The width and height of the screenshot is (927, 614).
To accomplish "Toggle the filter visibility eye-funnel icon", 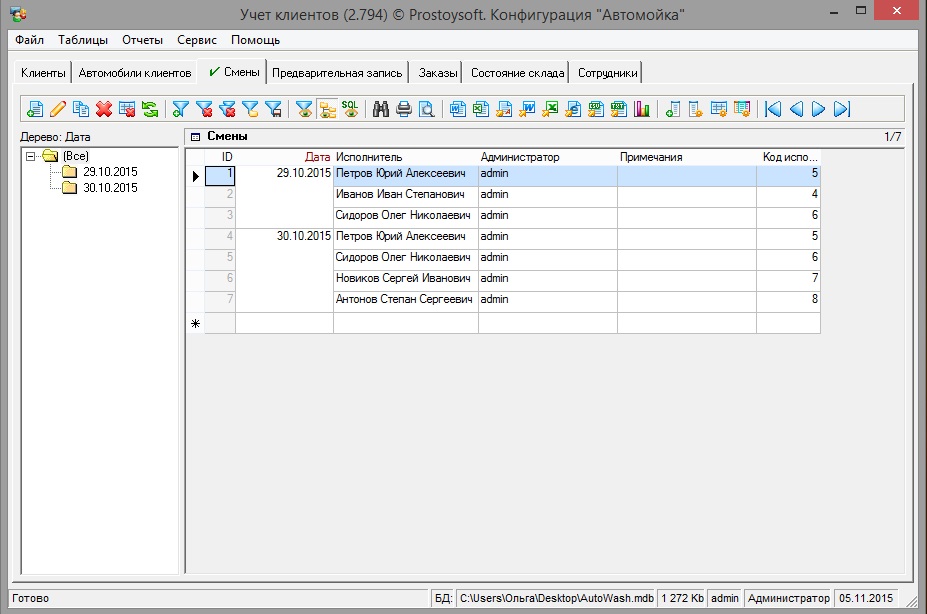I will pos(304,109).
